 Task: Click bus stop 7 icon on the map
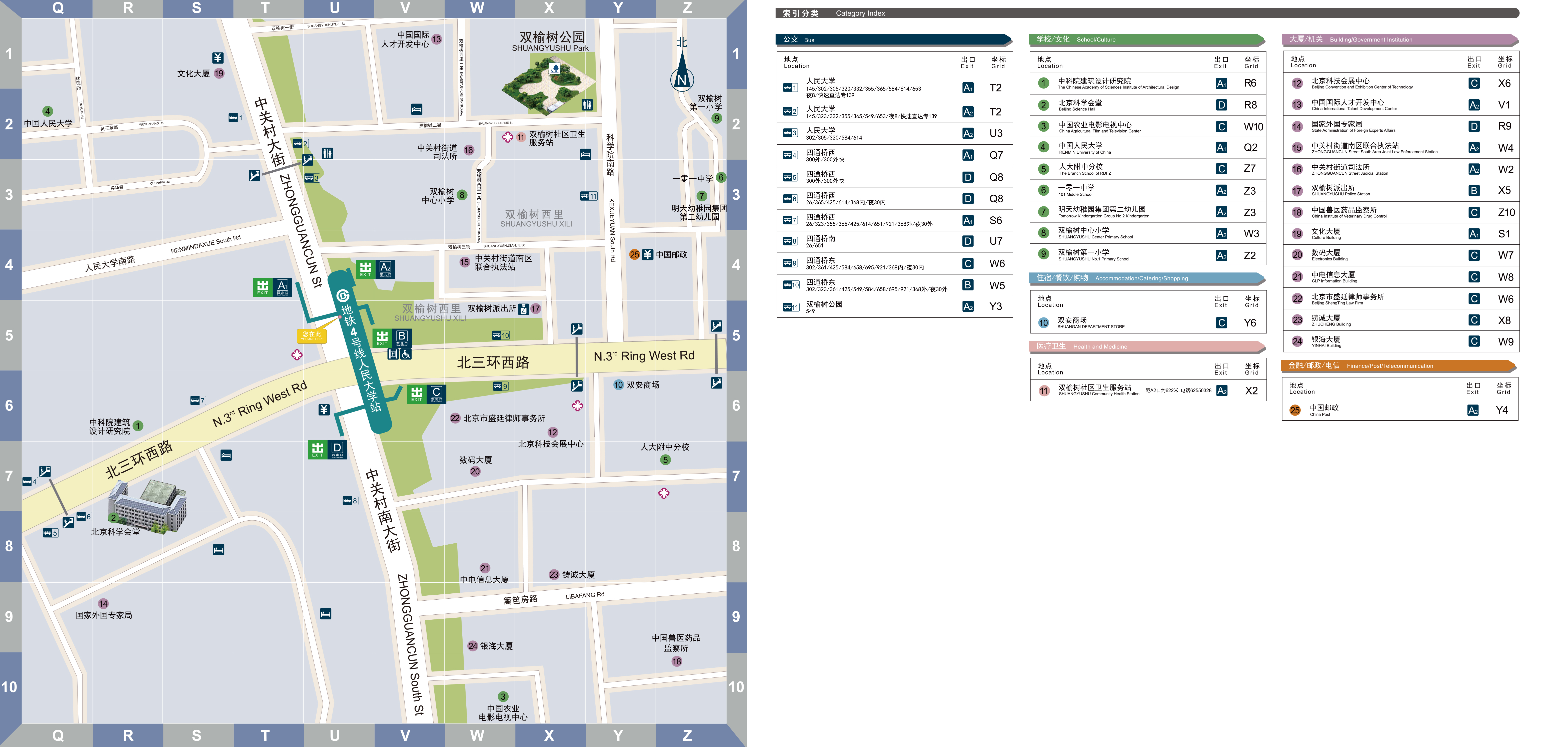tap(198, 400)
